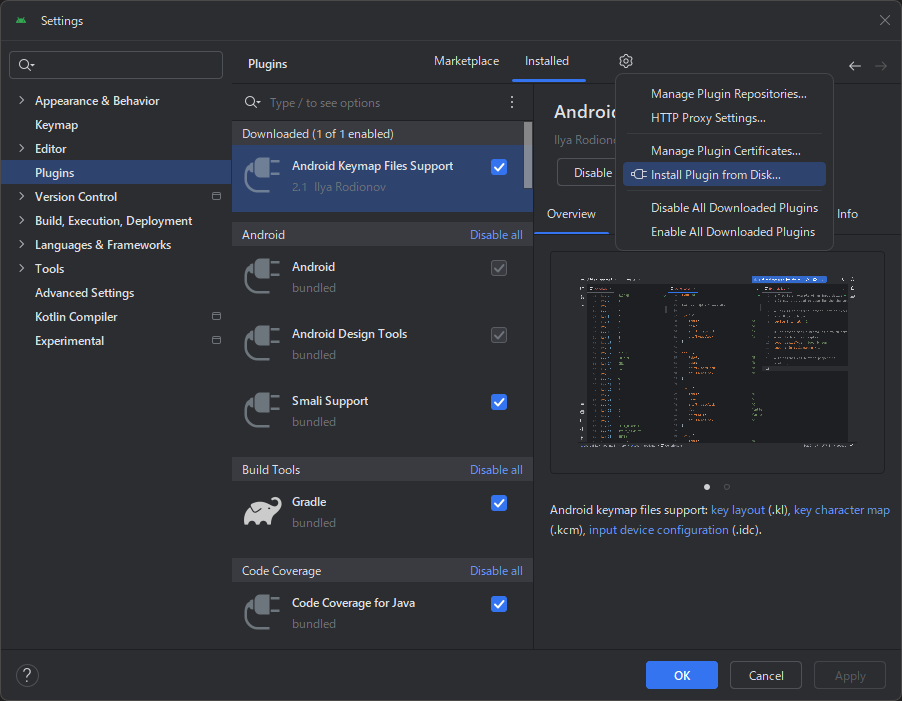Click the Smali Support plugin icon

262,411
